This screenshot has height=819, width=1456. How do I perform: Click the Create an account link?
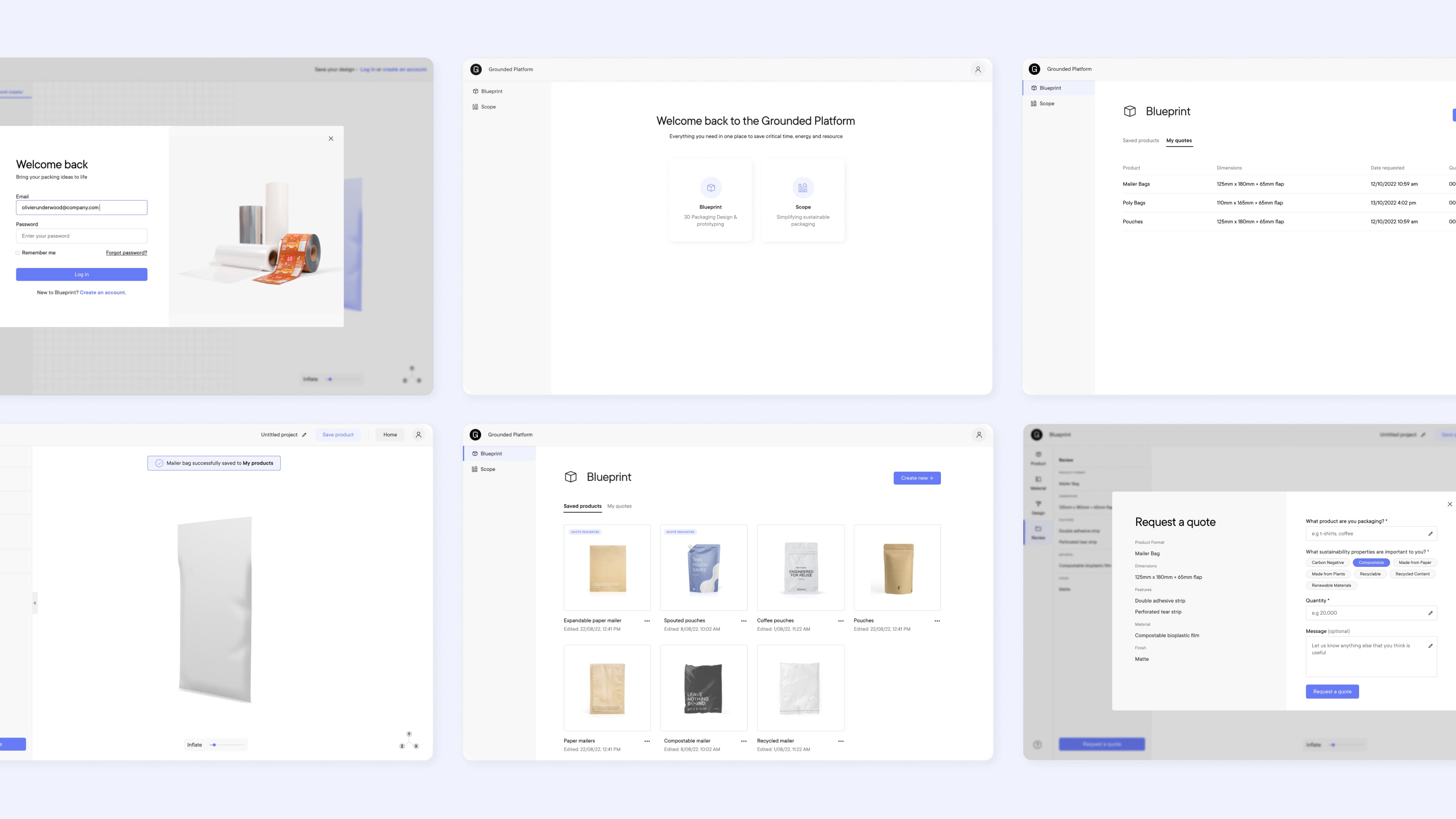[x=103, y=292]
